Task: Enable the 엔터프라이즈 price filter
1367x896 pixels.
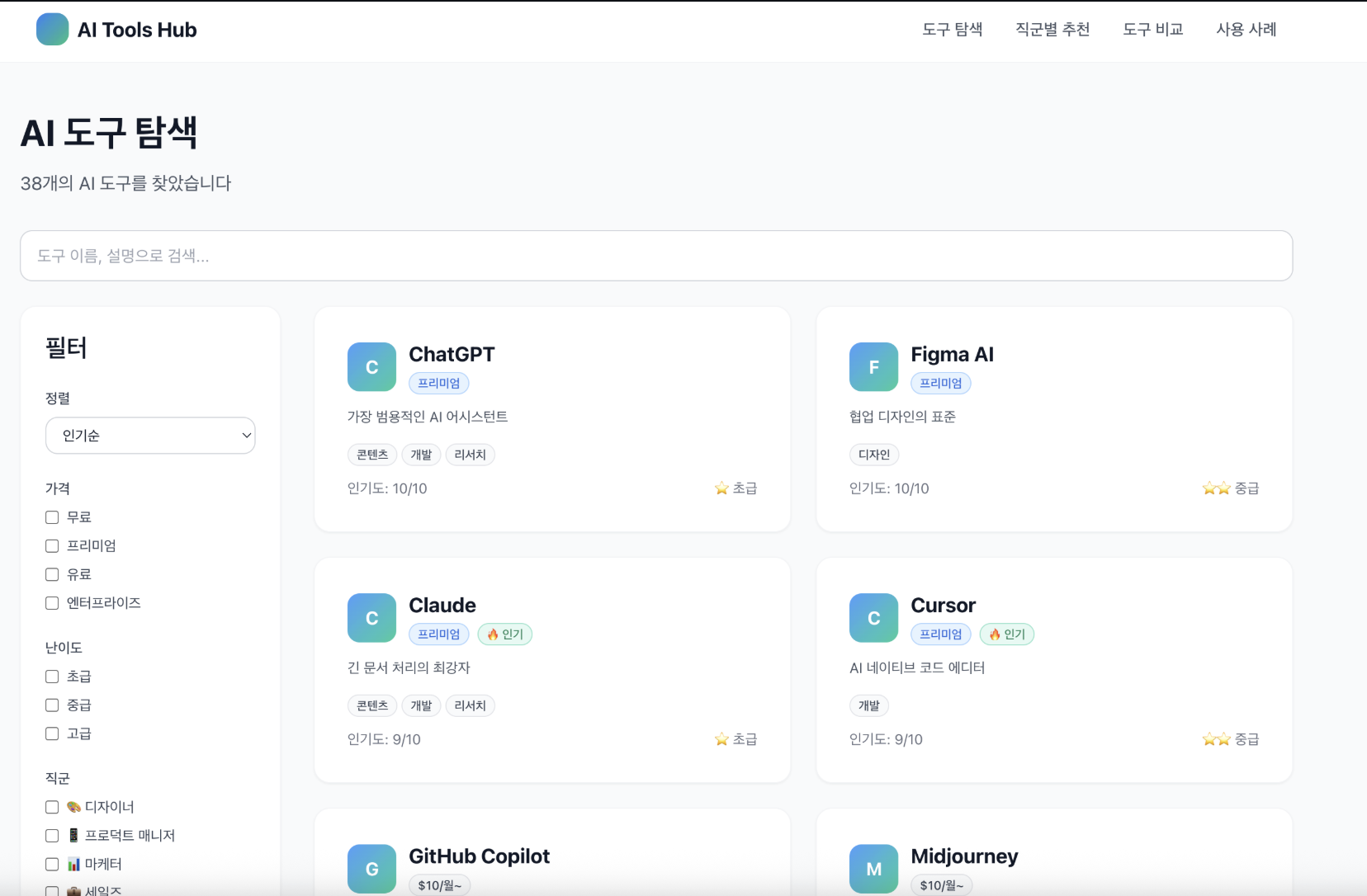Action: coord(51,603)
